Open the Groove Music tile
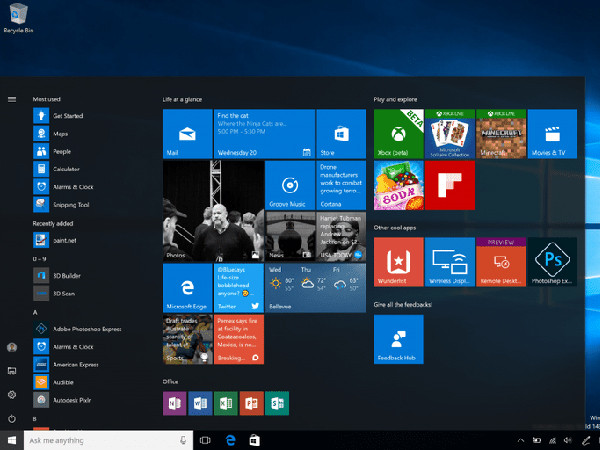Image resolution: width=600 pixels, height=450 pixels. pos(290,185)
